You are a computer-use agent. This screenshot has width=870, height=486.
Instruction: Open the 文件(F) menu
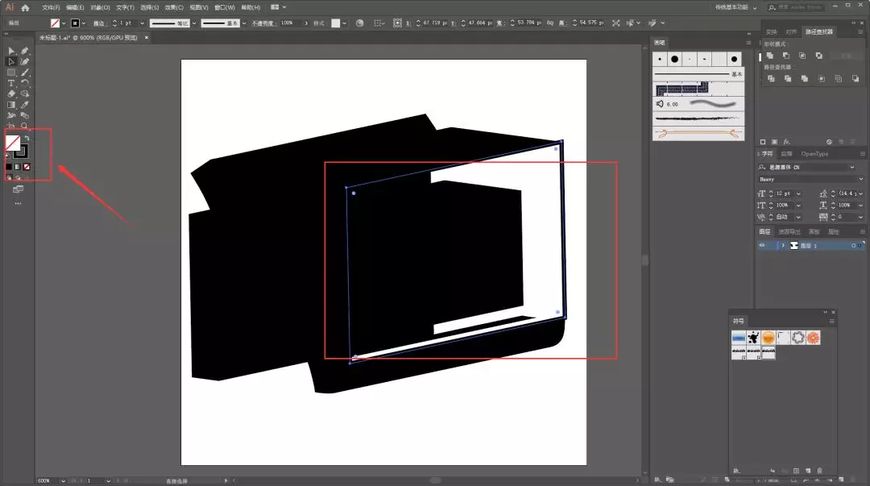51,8
